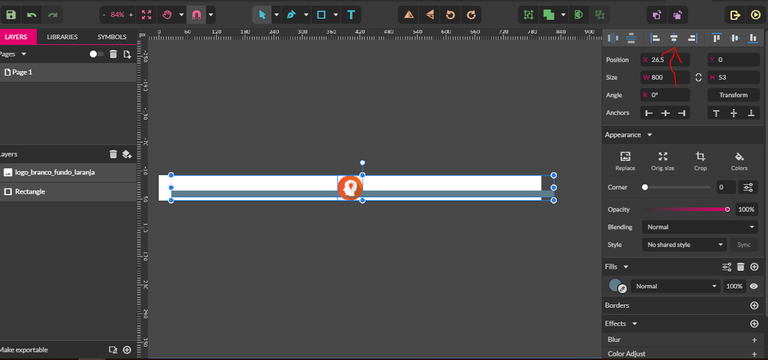Image resolution: width=768 pixels, height=360 pixels.
Task: Distribute the selection horizontally
Action: [x=613, y=38]
